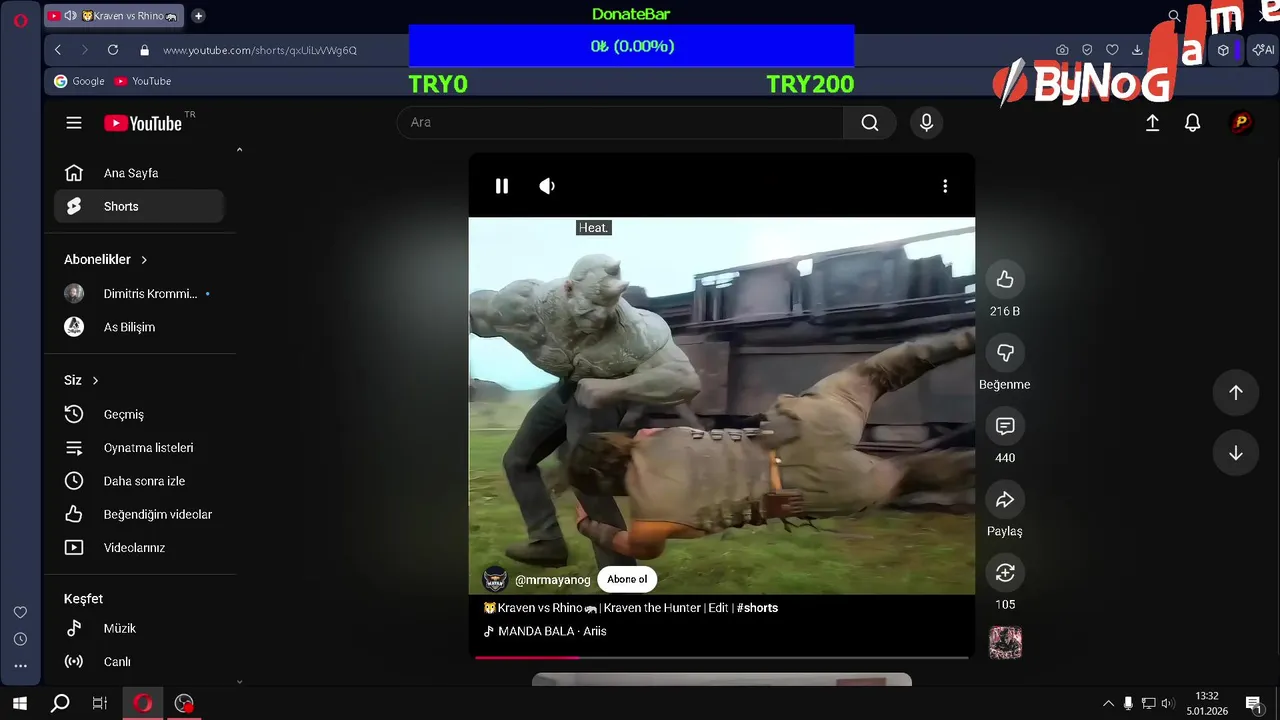Share the Short with the Paylaş arrow
The height and width of the screenshot is (720, 1280).
tap(1005, 499)
